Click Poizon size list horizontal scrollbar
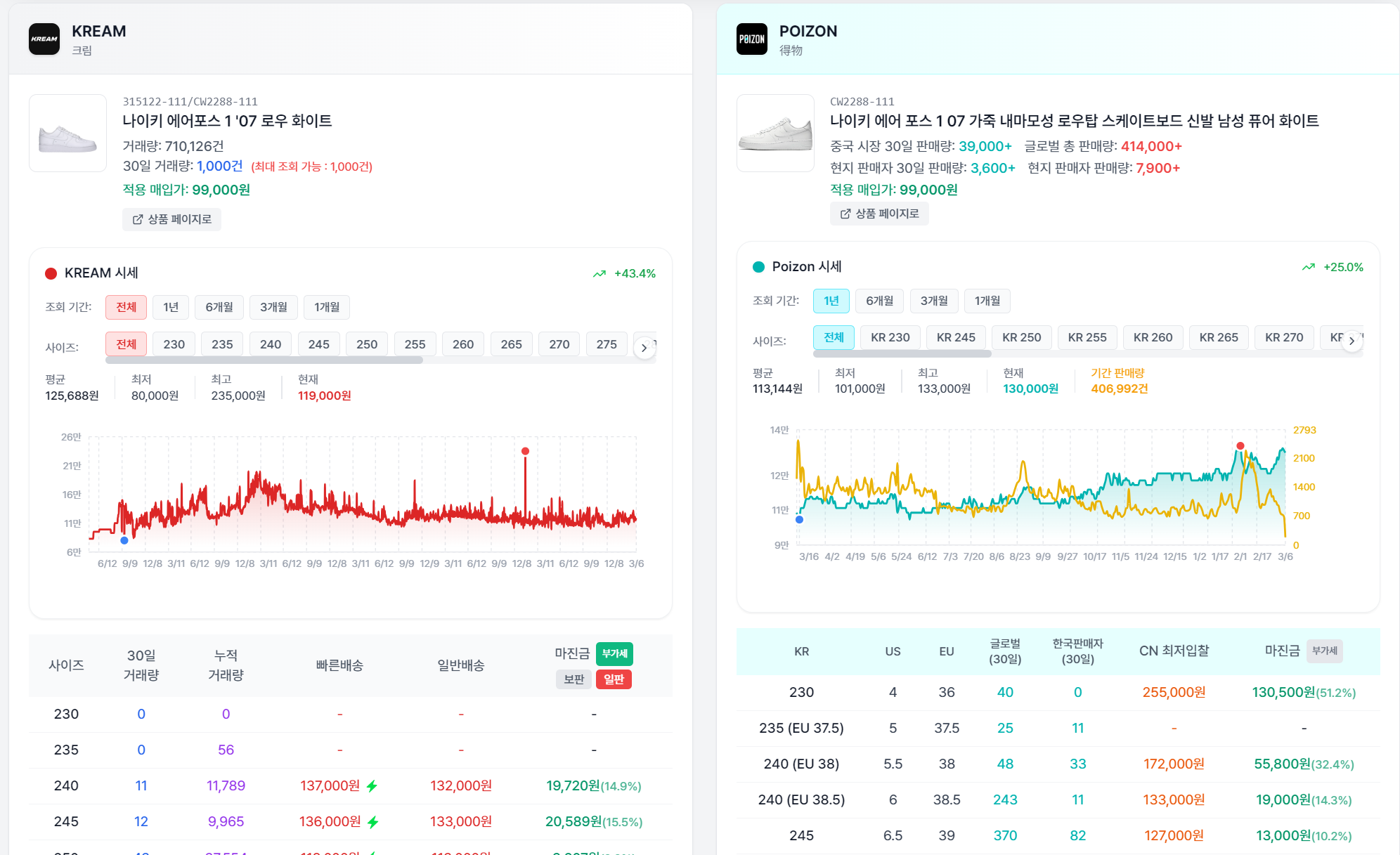Viewport: 1400px width, 855px height. 902,354
